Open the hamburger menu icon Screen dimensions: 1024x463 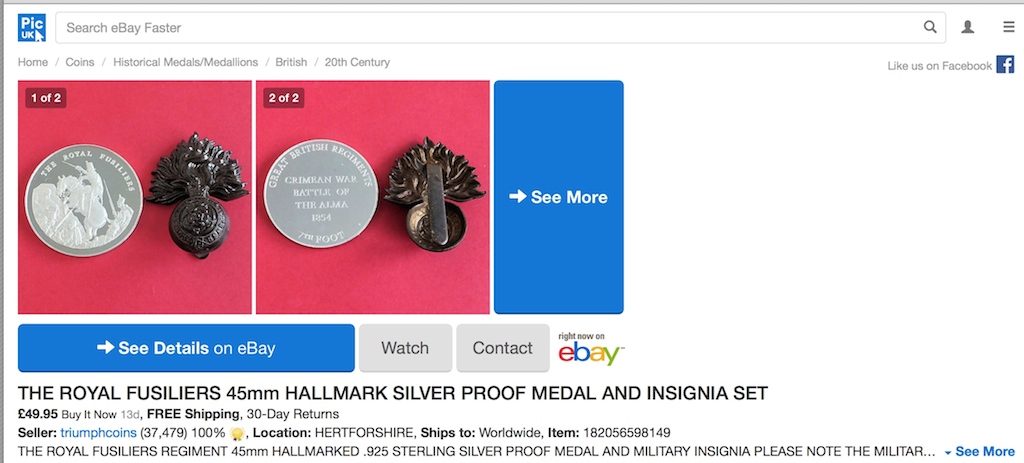tap(1009, 27)
